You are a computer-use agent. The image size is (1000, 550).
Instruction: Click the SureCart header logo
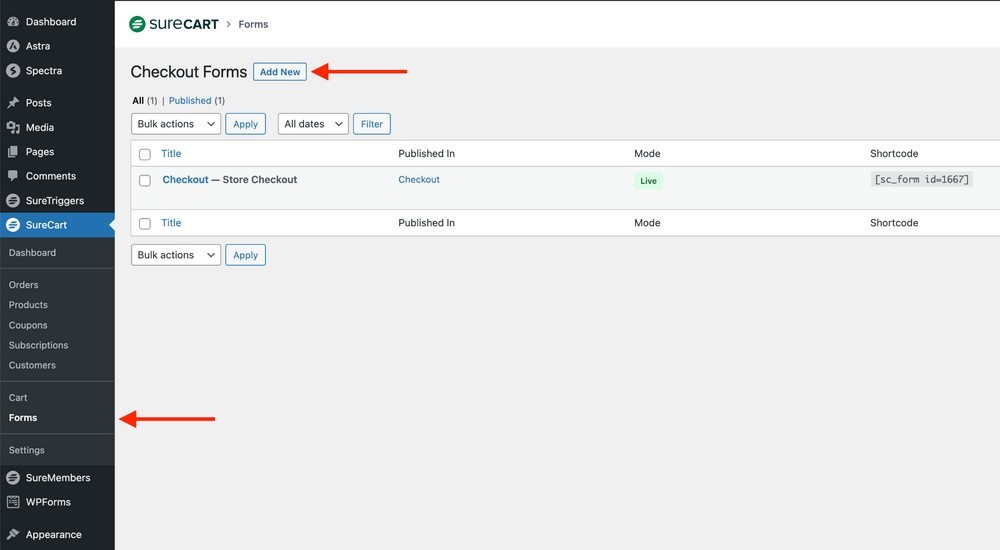[x=173, y=24]
